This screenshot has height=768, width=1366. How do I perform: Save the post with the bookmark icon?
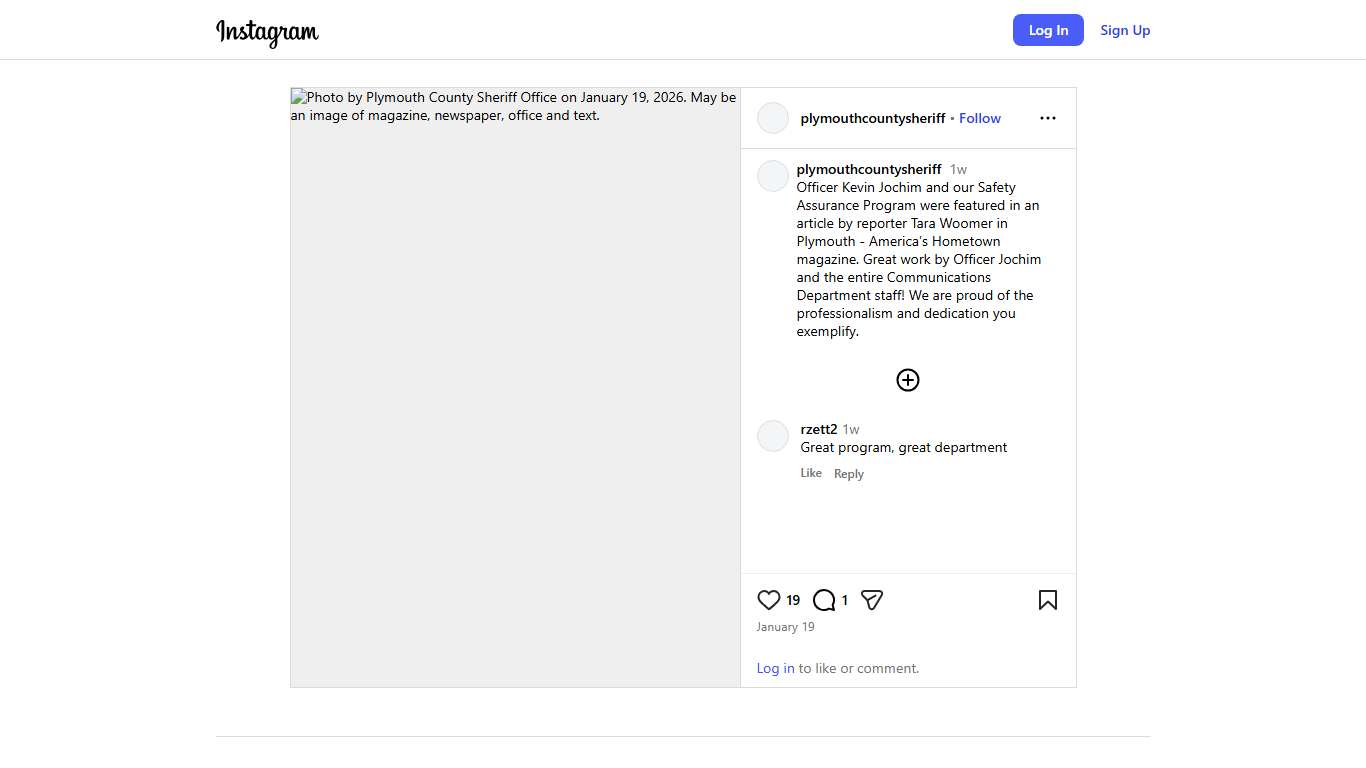[x=1047, y=600]
